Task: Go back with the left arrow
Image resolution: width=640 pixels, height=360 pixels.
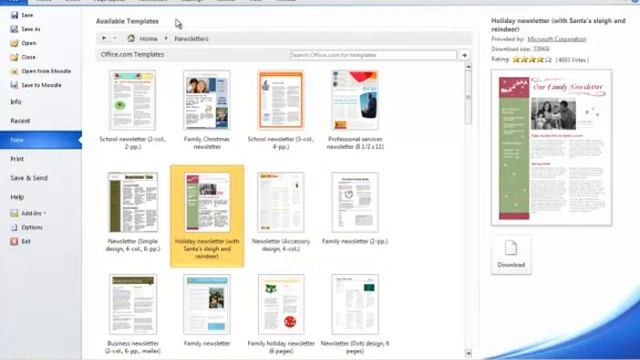Action: click(x=104, y=38)
